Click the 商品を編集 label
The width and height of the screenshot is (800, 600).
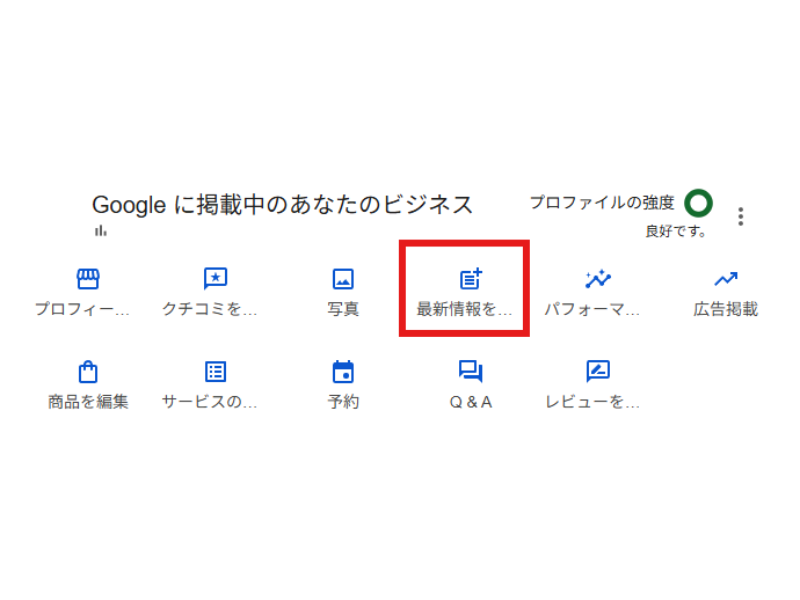click(x=88, y=402)
